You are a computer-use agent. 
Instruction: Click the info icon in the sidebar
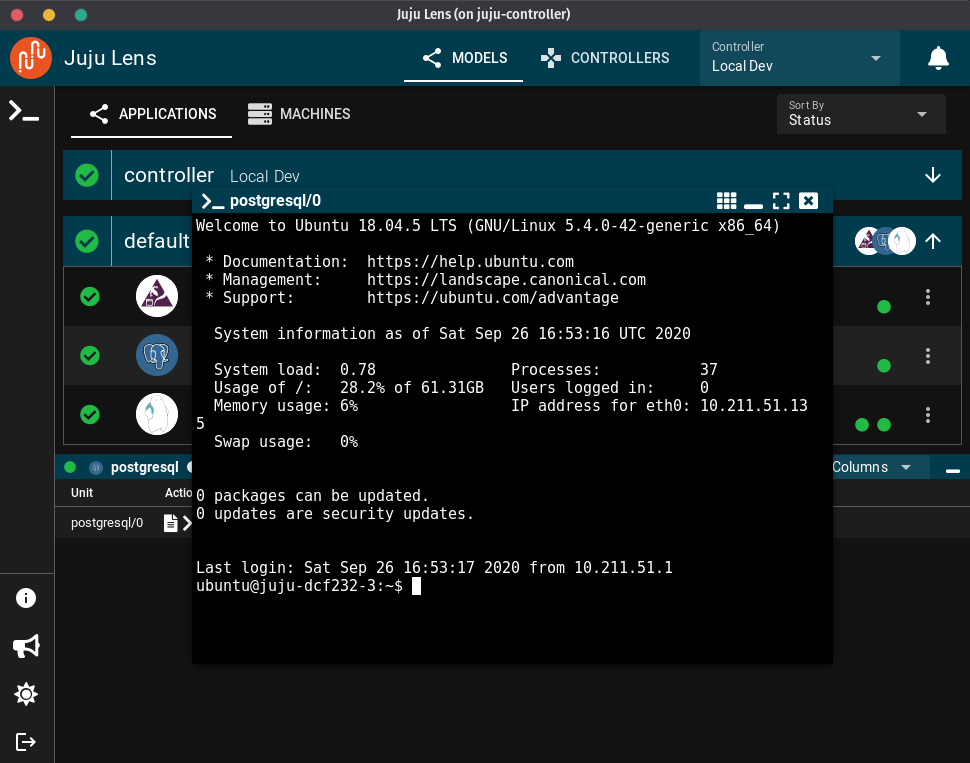click(x=25, y=598)
